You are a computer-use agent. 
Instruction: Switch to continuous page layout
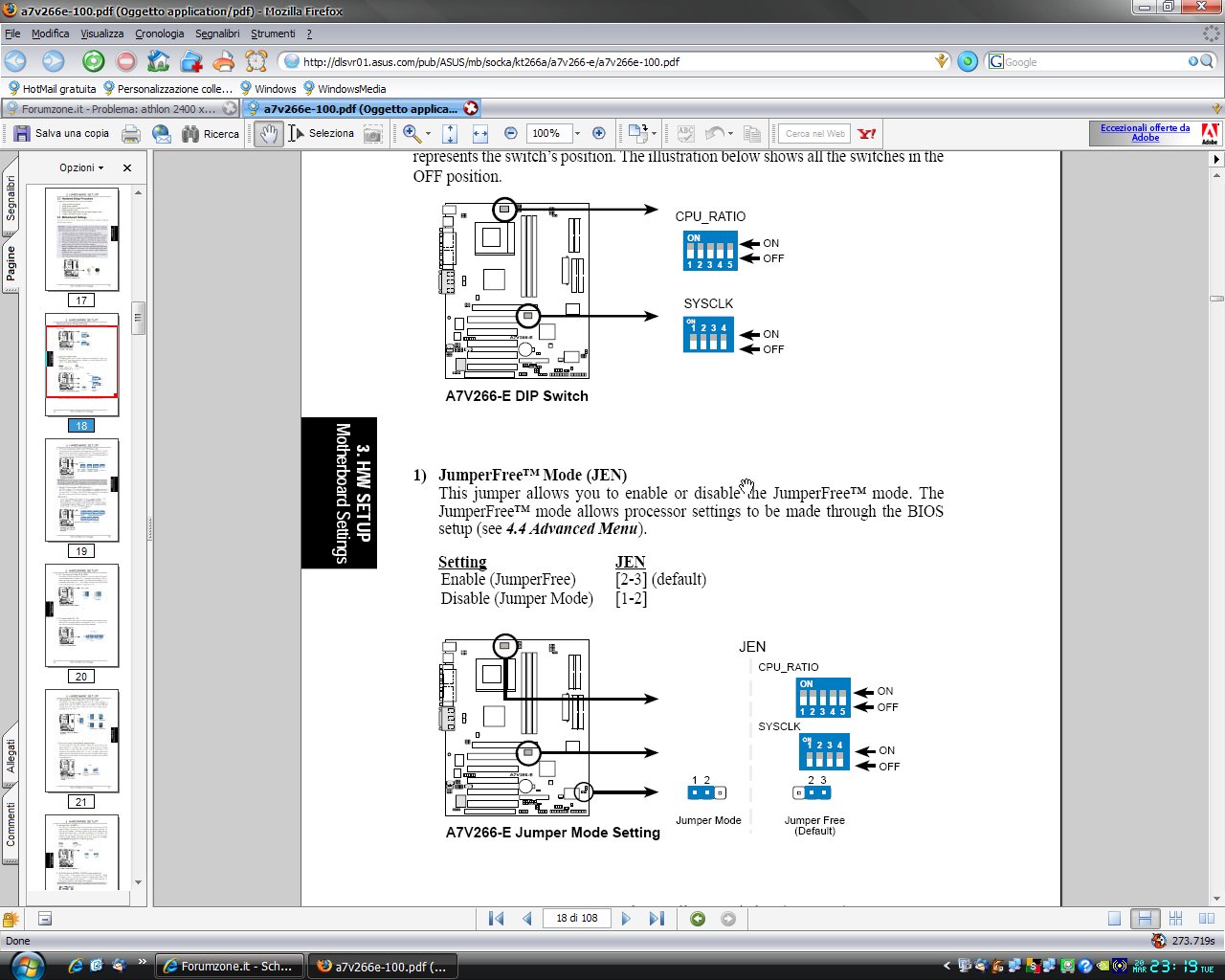[1145, 919]
